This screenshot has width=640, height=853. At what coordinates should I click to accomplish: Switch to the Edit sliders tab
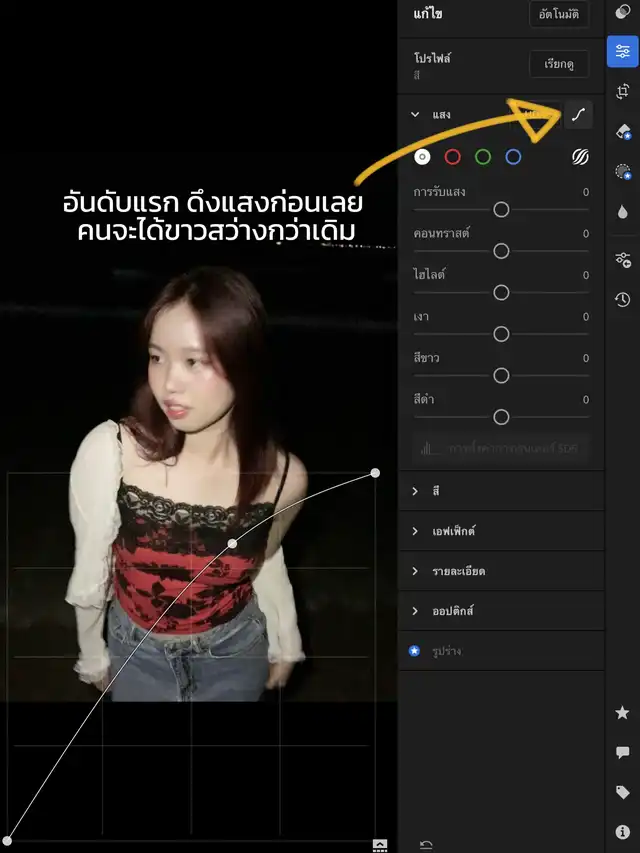click(622, 52)
